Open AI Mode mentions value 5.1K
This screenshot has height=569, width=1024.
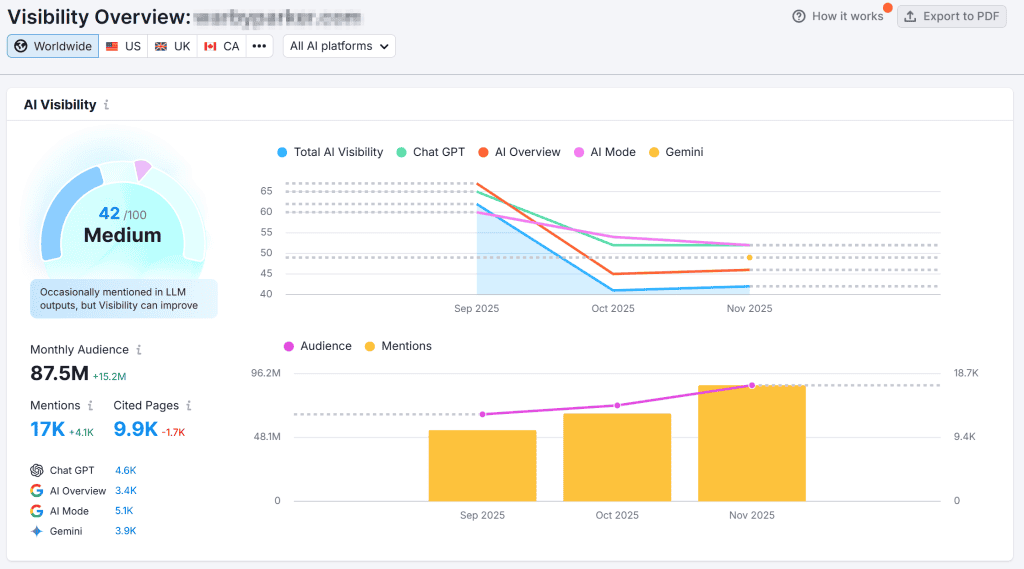tap(124, 511)
